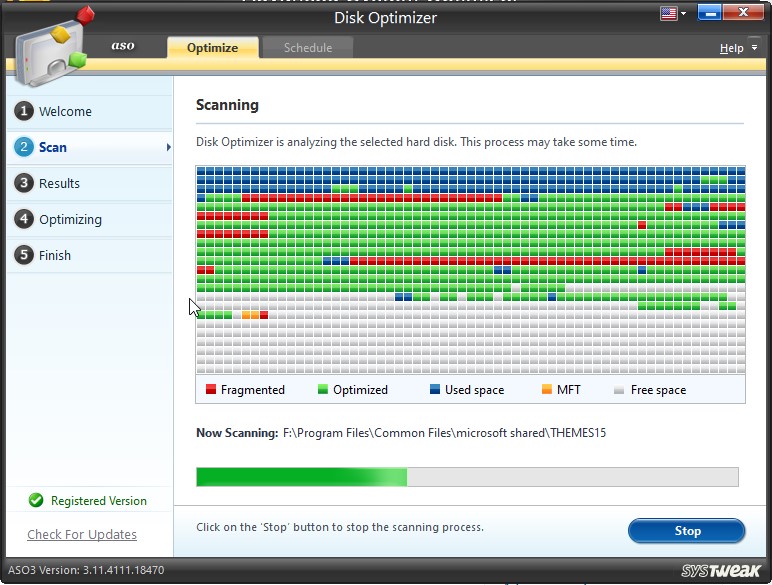The height and width of the screenshot is (585, 772).
Task: Open step 3 Results
Action: click(x=90, y=183)
